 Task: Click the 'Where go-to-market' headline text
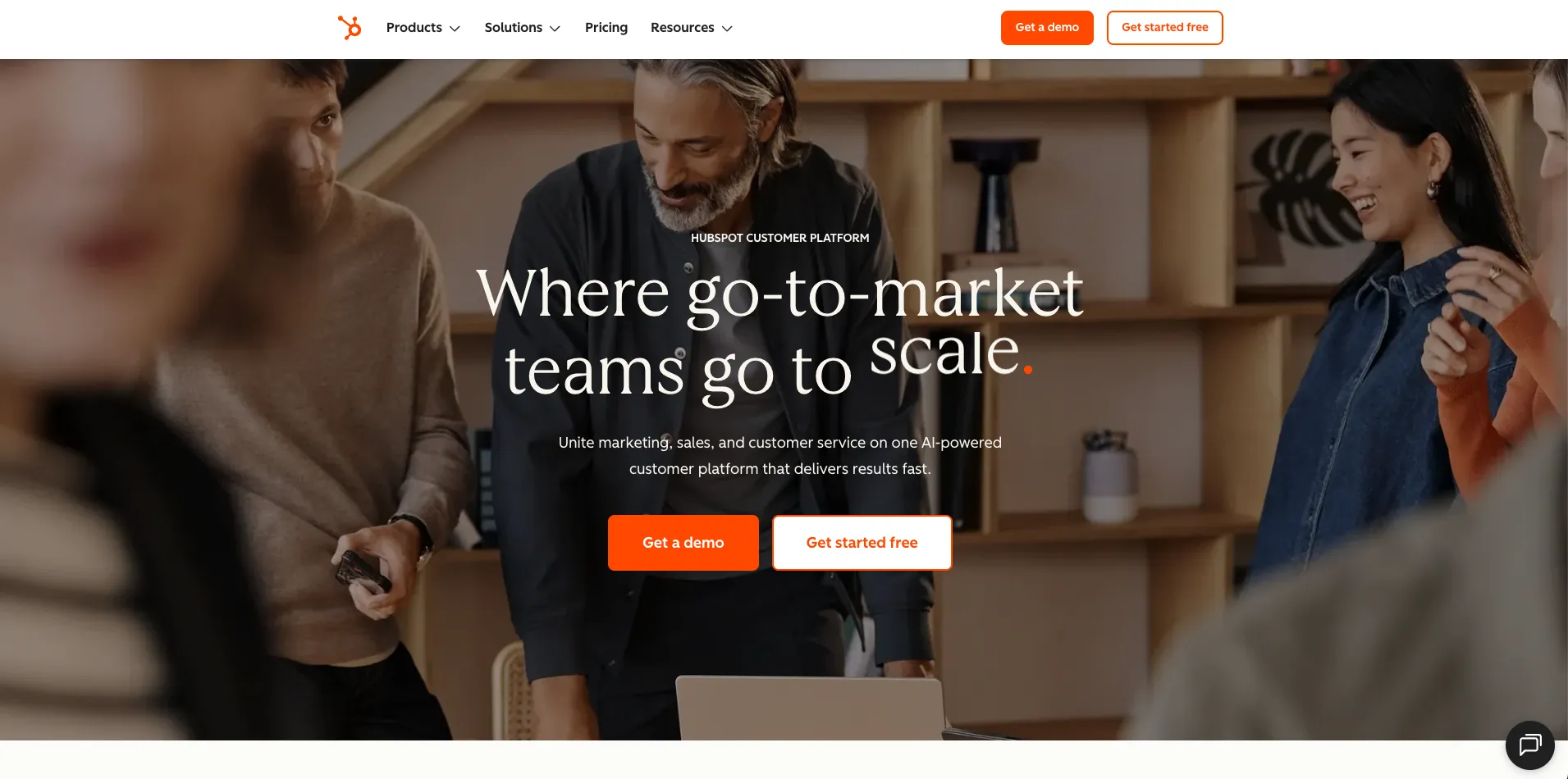pyautogui.click(x=779, y=294)
